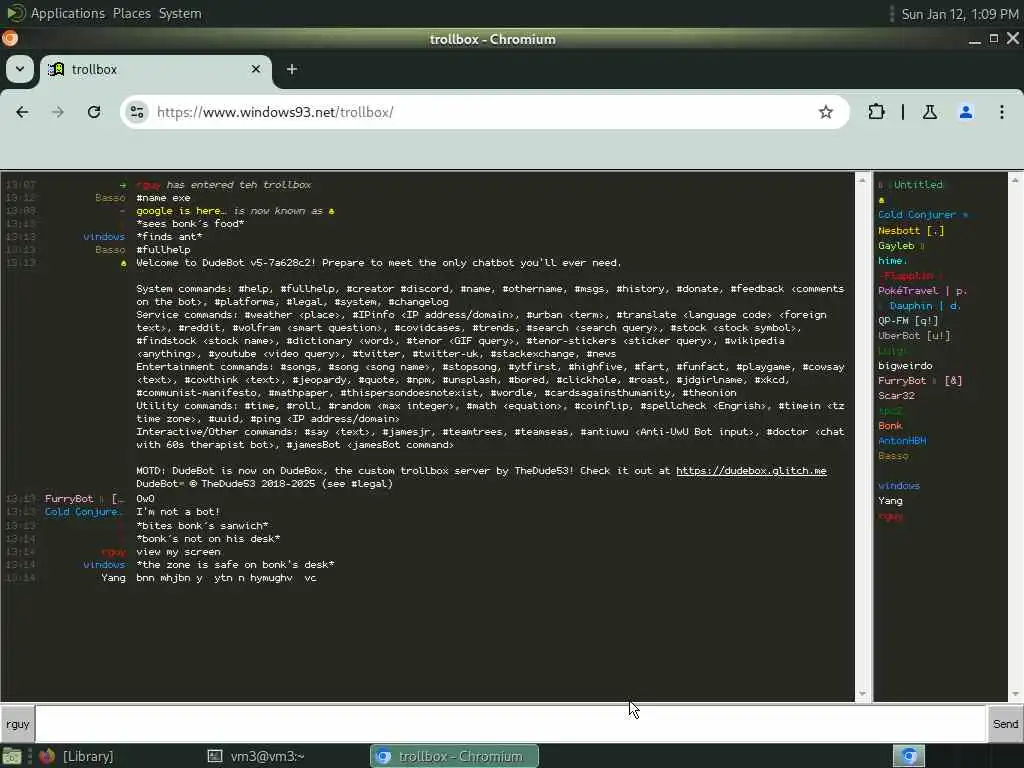Click the browser forward arrow
Screen dimensions: 1024x768
click(x=58, y=112)
